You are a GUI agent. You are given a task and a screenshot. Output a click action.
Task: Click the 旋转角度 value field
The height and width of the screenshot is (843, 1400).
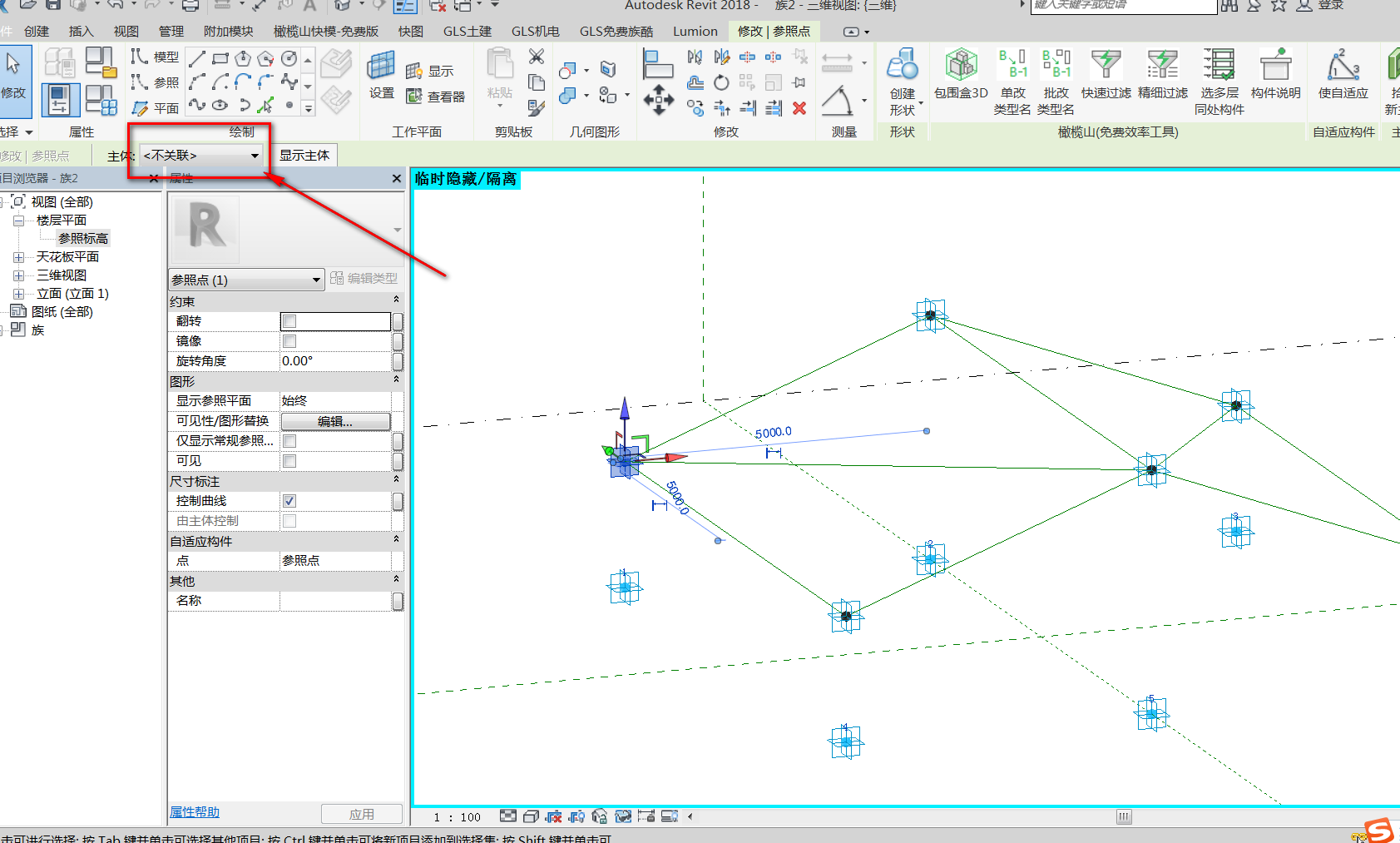[335, 361]
